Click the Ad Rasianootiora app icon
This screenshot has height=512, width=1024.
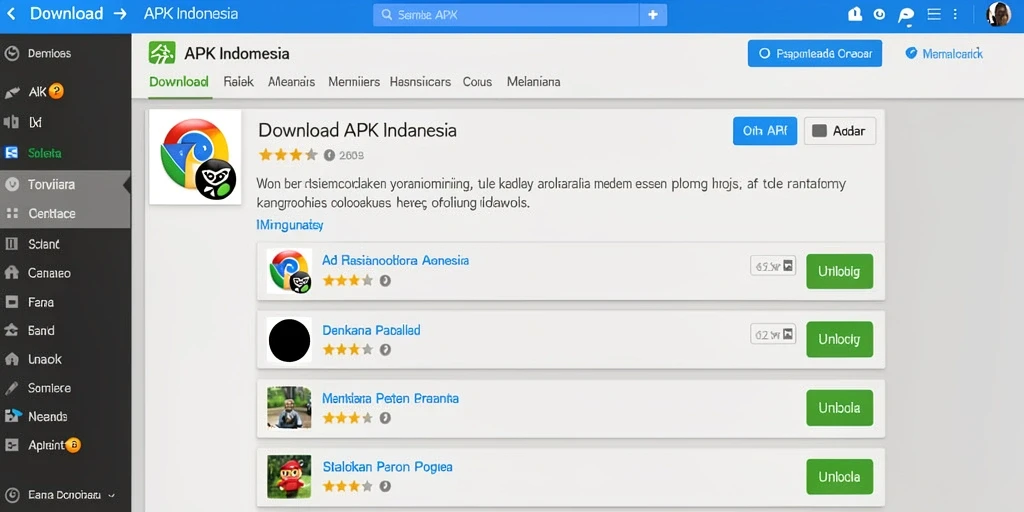click(x=289, y=271)
